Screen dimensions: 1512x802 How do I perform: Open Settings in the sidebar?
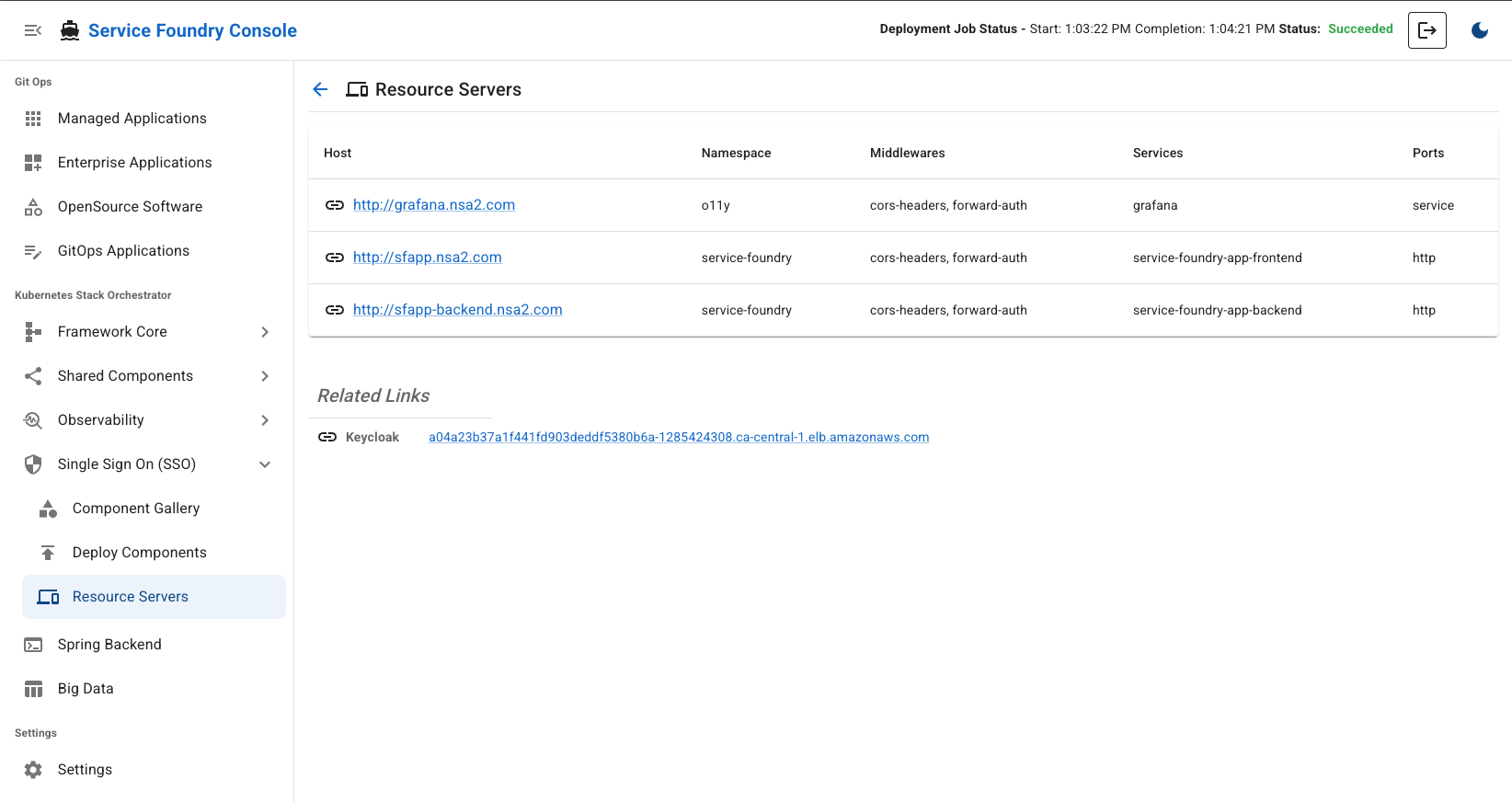(85, 770)
